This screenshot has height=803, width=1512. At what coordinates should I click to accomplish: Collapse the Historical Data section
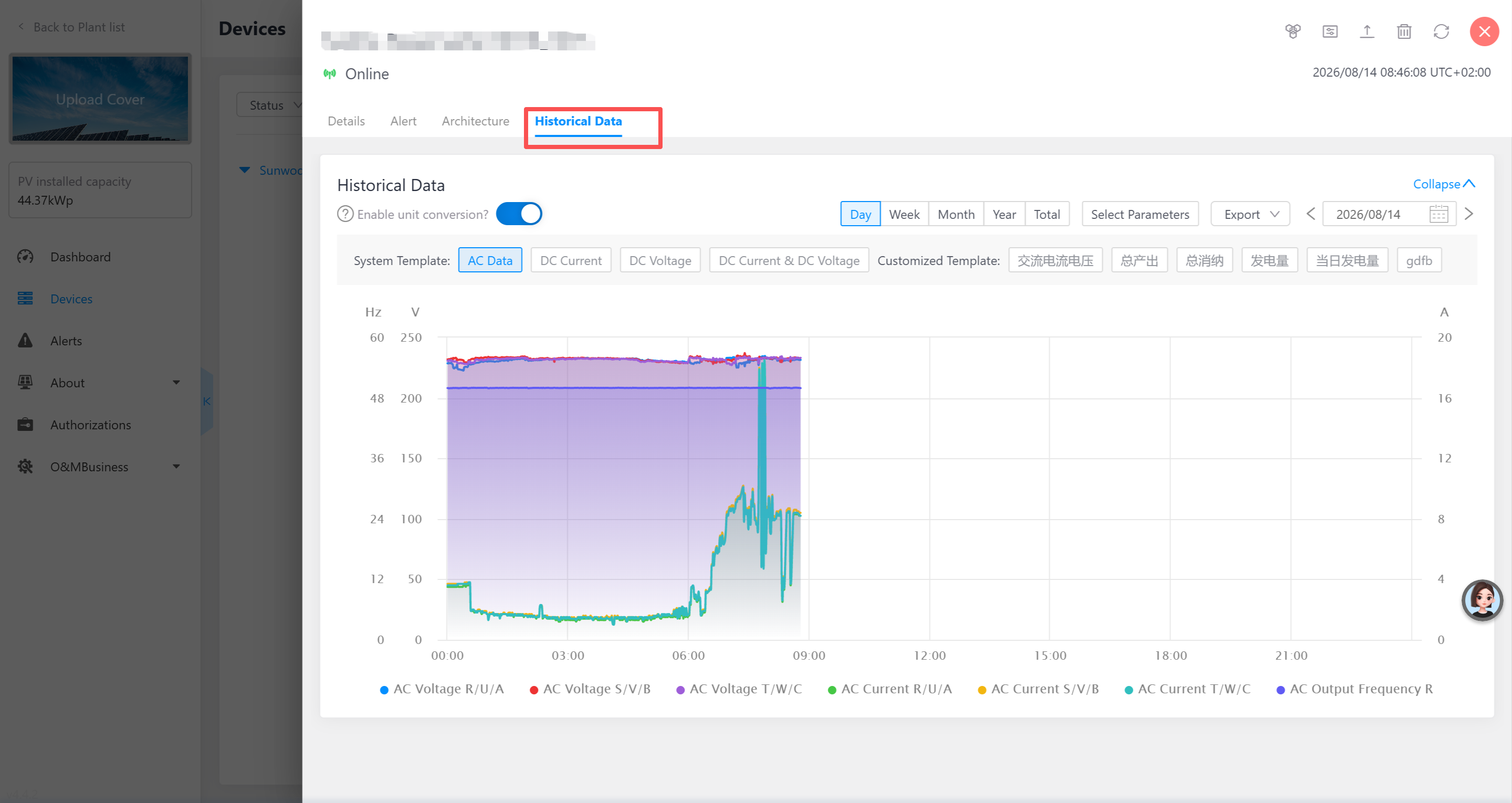coord(1444,184)
